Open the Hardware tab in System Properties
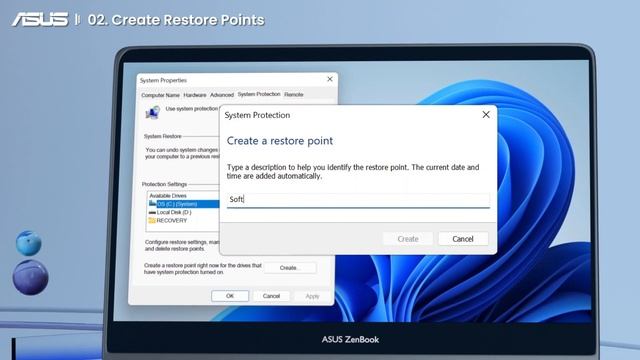 click(x=195, y=95)
